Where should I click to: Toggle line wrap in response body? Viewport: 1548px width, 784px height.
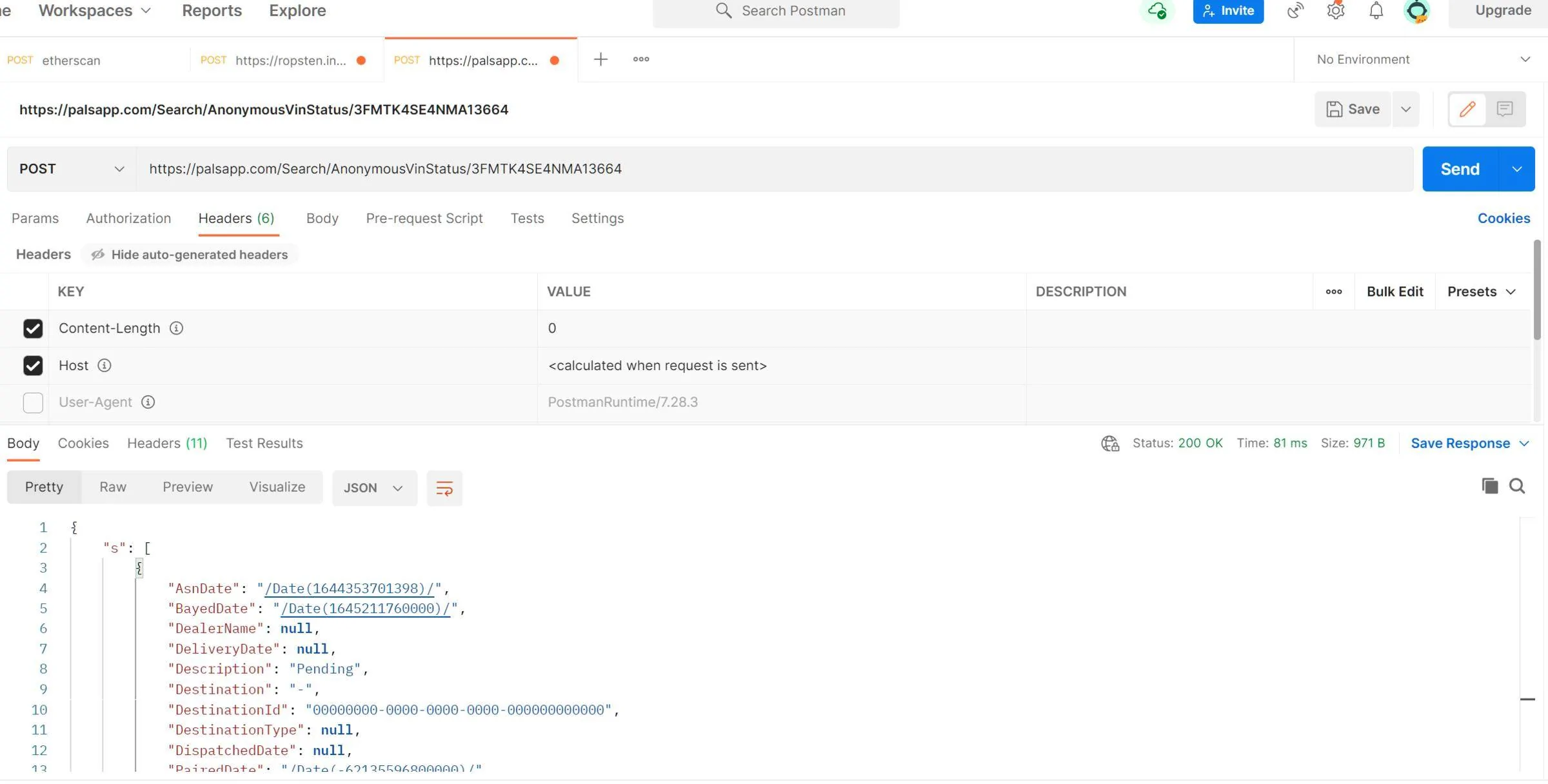(x=444, y=488)
